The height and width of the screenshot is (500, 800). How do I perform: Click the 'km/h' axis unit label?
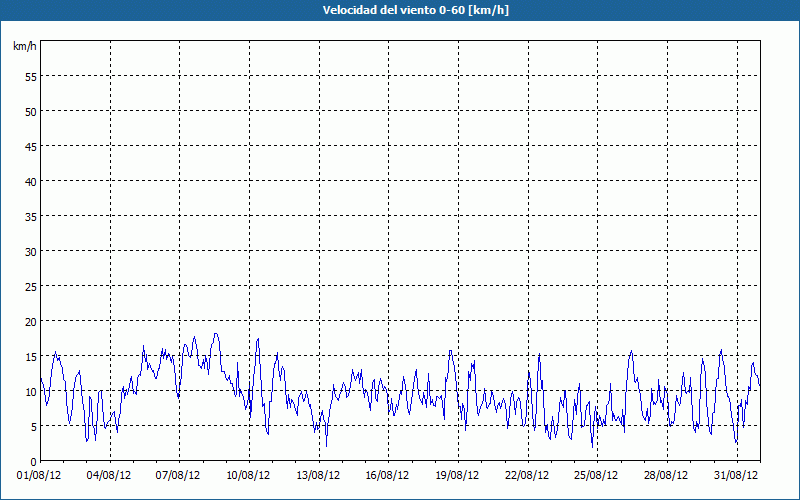pyautogui.click(x=25, y=46)
